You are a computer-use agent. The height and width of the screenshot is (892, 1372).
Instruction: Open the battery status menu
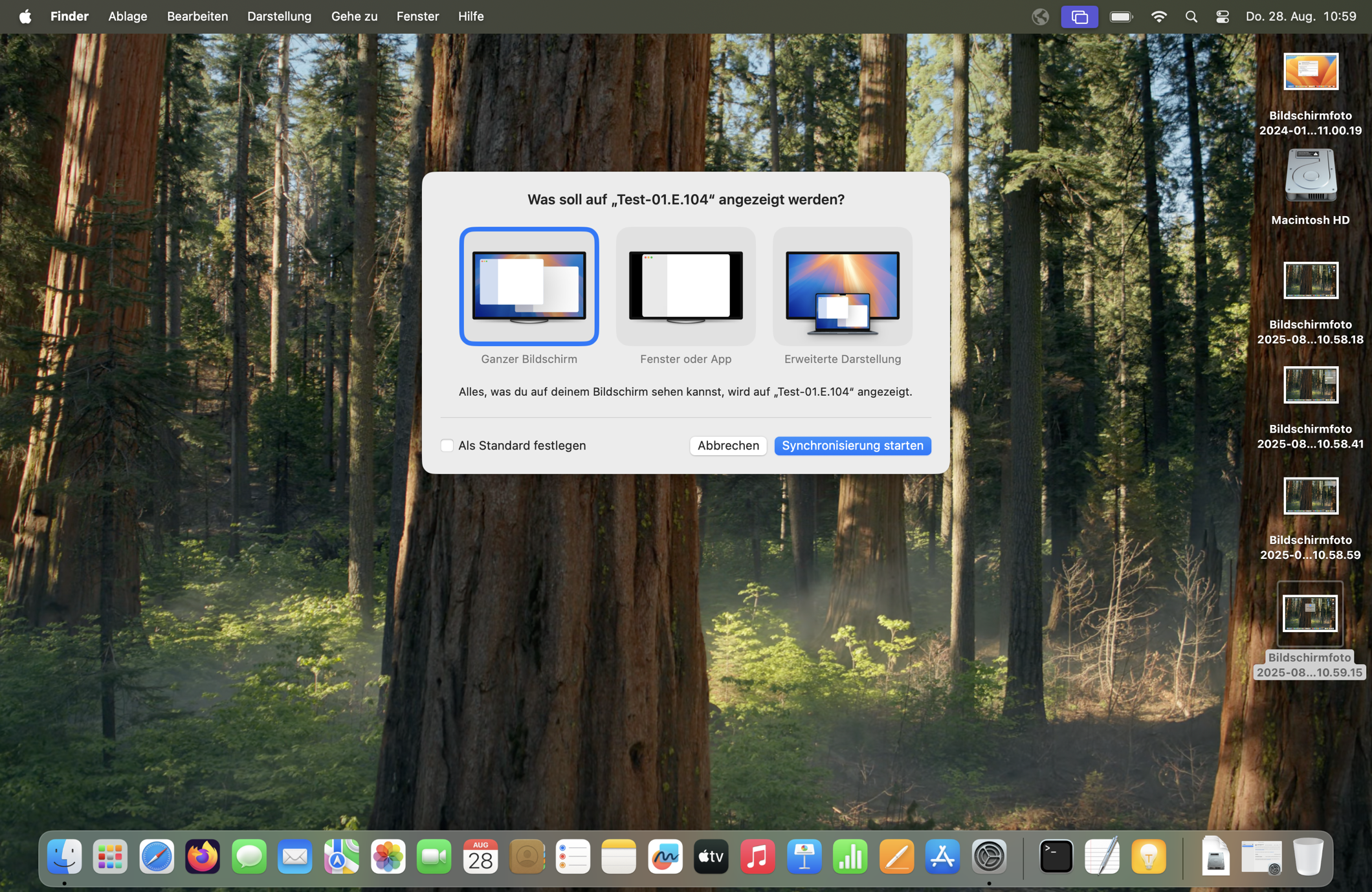point(1120,16)
